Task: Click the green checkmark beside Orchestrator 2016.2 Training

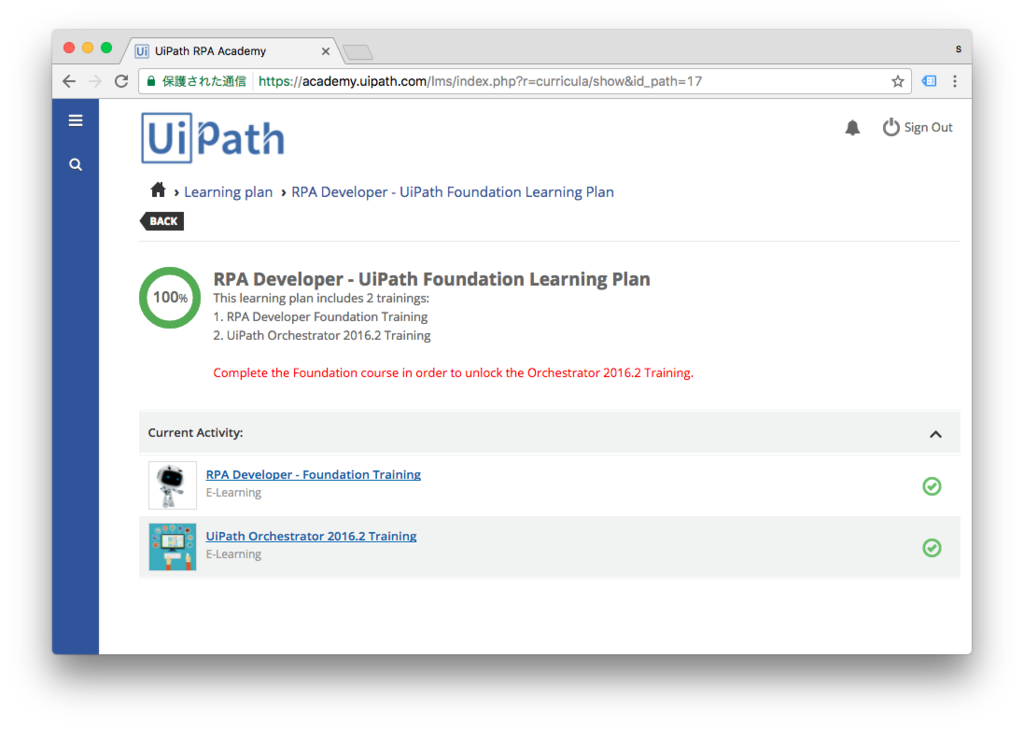Action: [932, 548]
